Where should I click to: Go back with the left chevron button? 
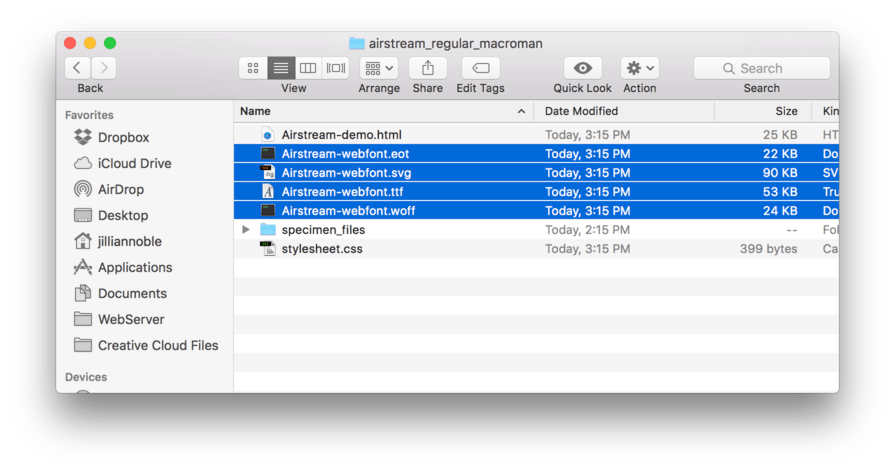click(x=77, y=68)
